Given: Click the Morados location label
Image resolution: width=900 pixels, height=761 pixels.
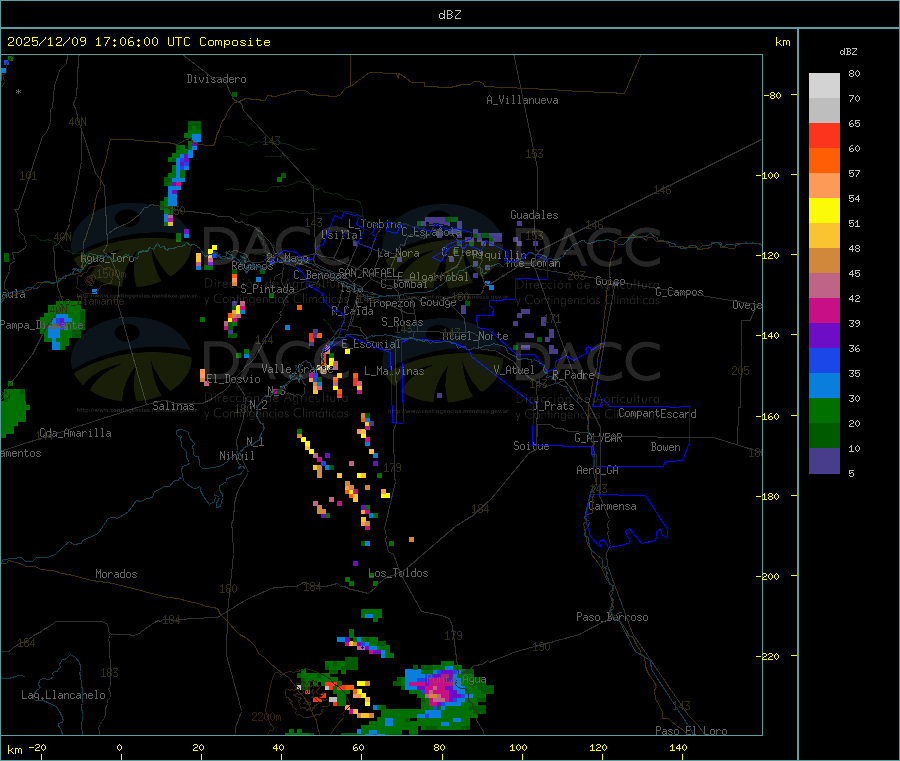Looking at the screenshot, I should click(116, 574).
